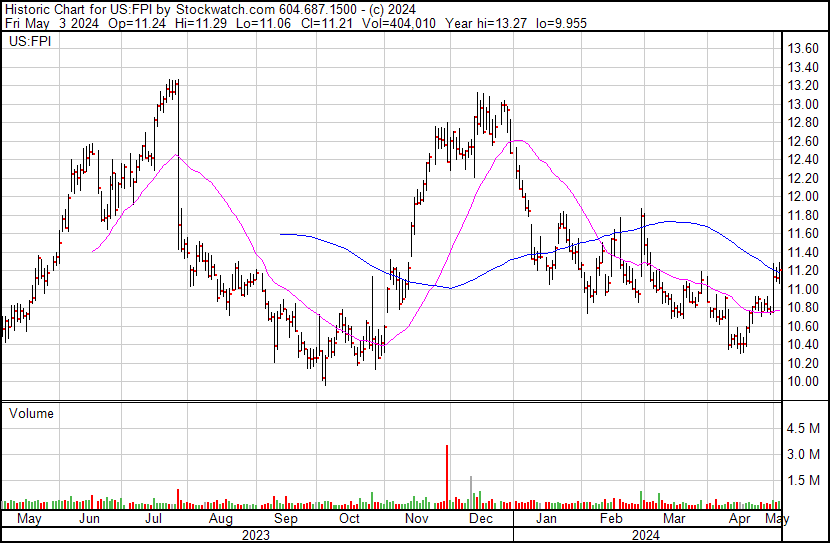Click the 11.60 price axis label
830x543 pixels.
pyautogui.click(x=803, y=233)
